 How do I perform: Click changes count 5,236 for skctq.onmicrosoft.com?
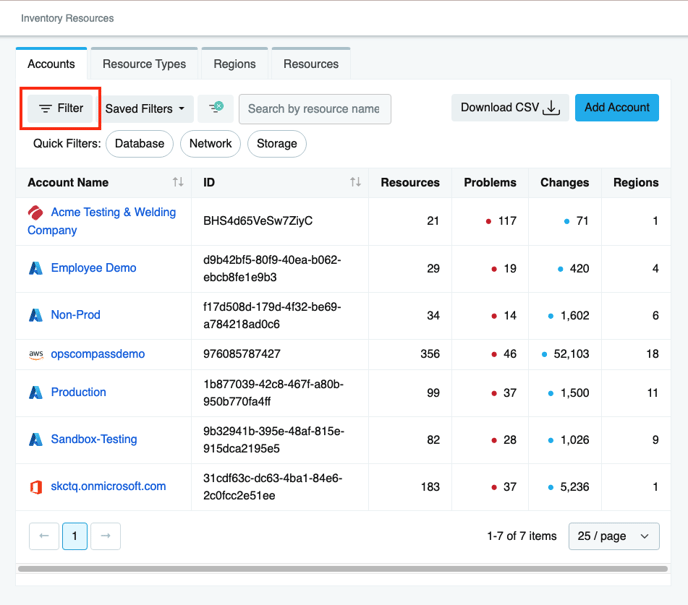[575, 487]
